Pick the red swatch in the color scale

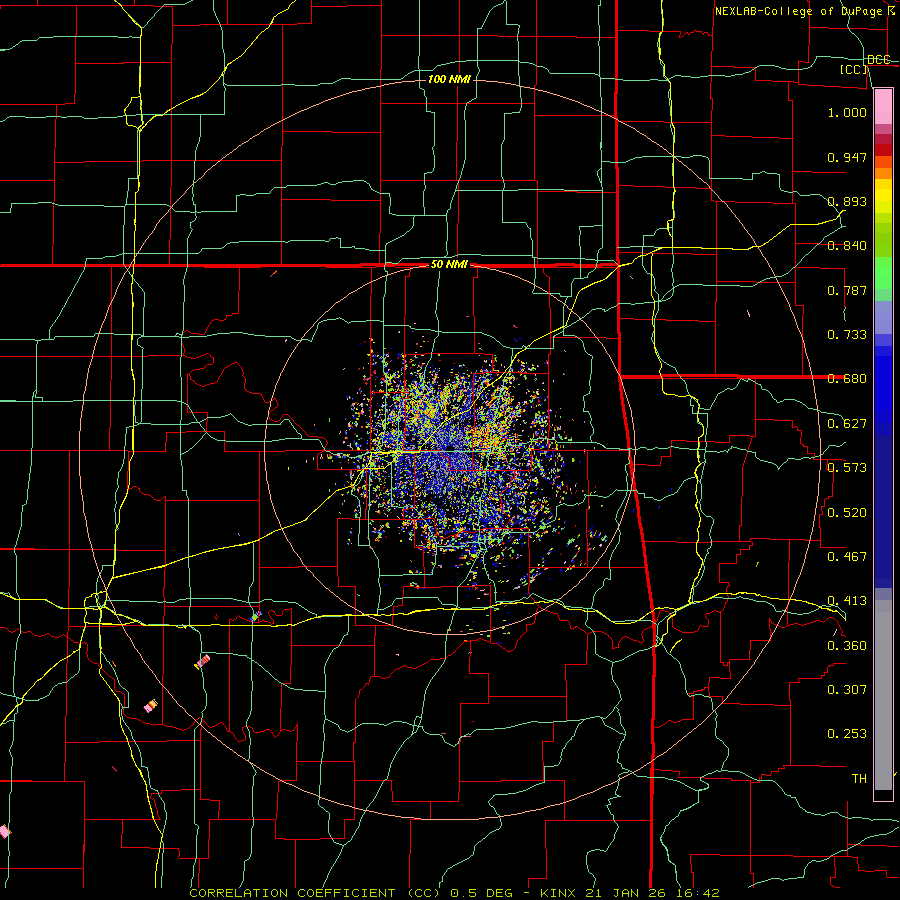tap(883, 150)
